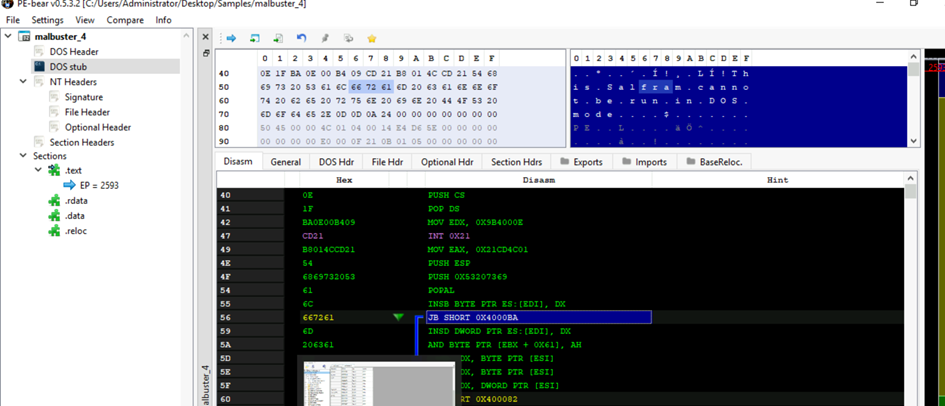945x406 pixels.
Task: Select File Header in the tree
Action: 87,112
